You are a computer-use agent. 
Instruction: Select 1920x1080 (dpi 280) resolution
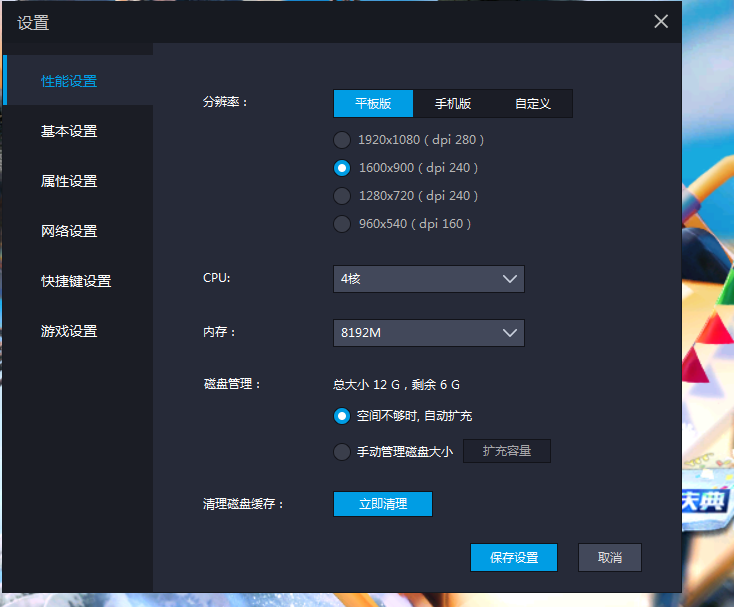[342, 140]
